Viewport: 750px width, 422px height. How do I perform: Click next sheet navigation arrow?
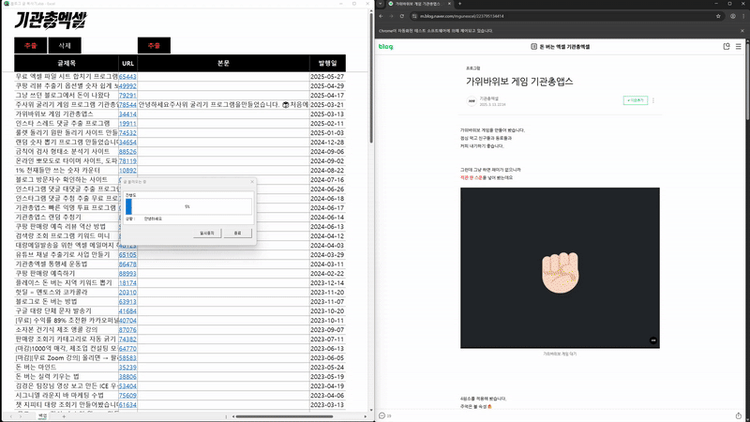[x=22, y=416]
